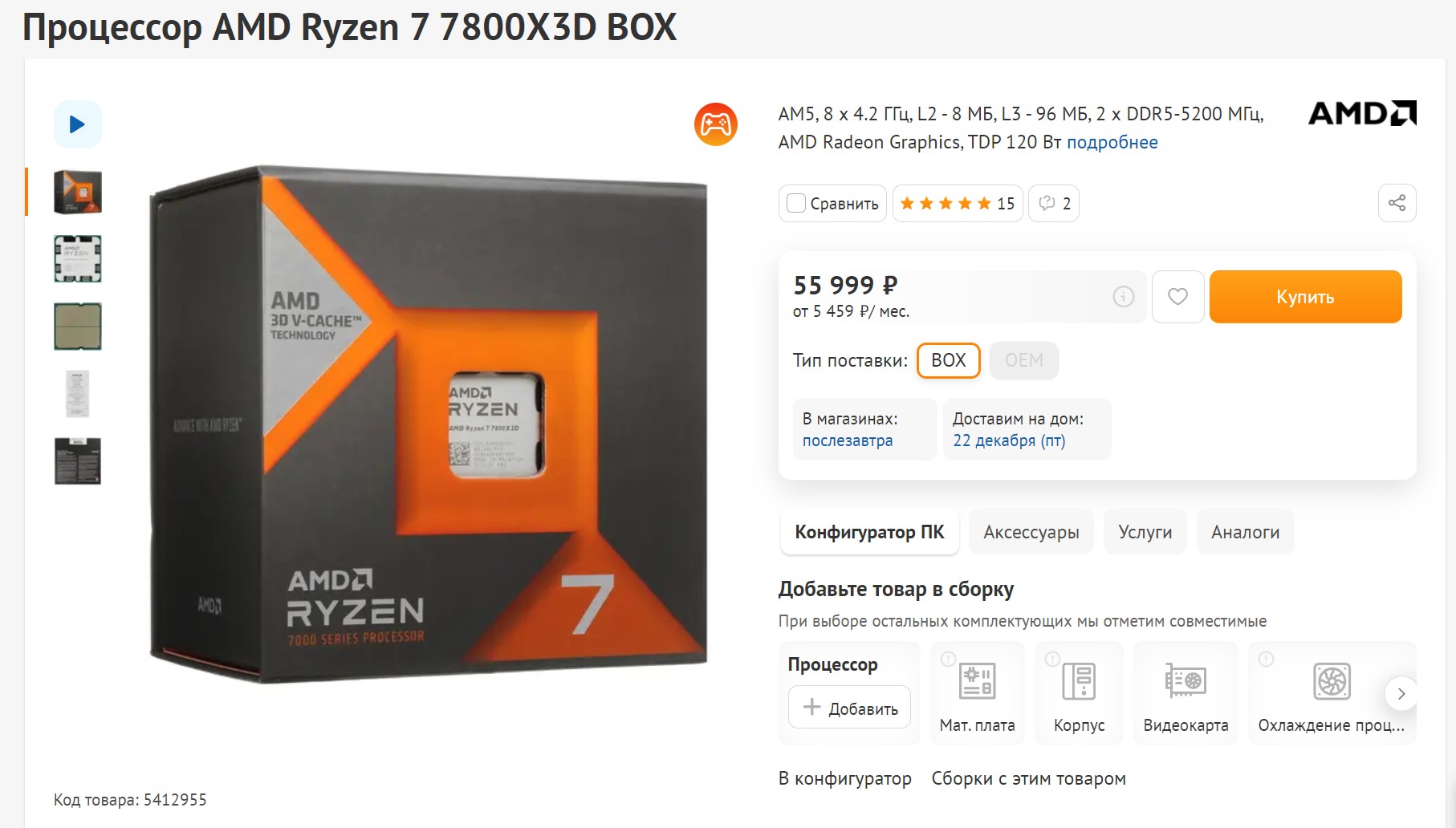Check the Сравнить checkbox
The height and width of the screenshot is (828, 1456).
coord(796,203)
